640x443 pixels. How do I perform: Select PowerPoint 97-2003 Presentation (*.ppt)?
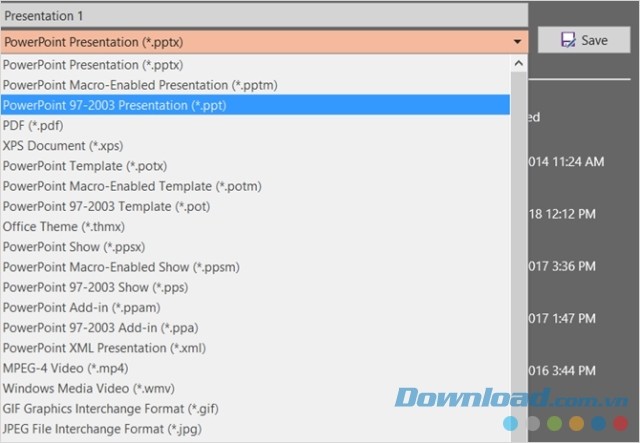[256, 105]
